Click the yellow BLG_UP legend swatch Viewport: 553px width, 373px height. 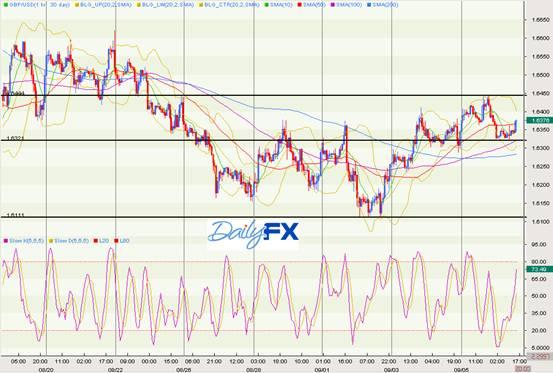[77, 5]
